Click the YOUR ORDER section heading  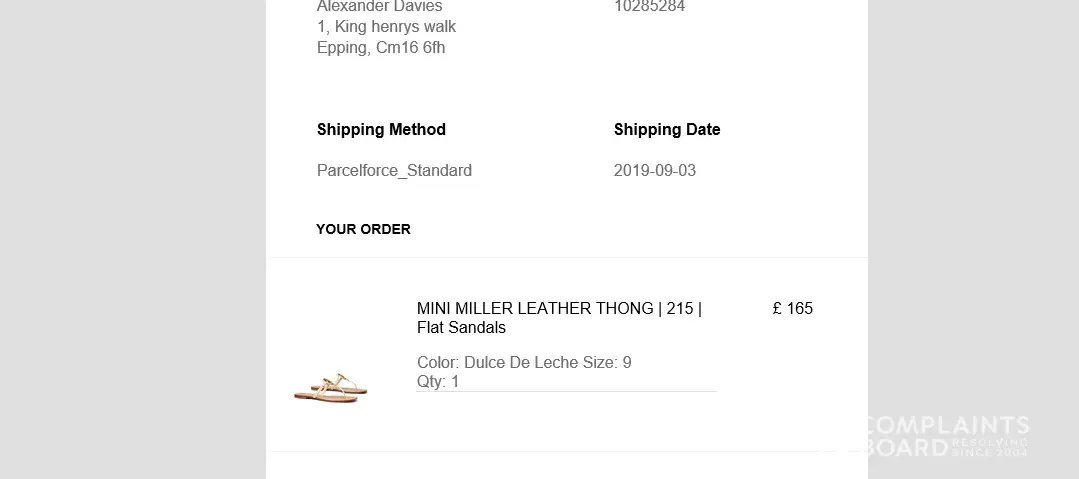click(363, 229)
